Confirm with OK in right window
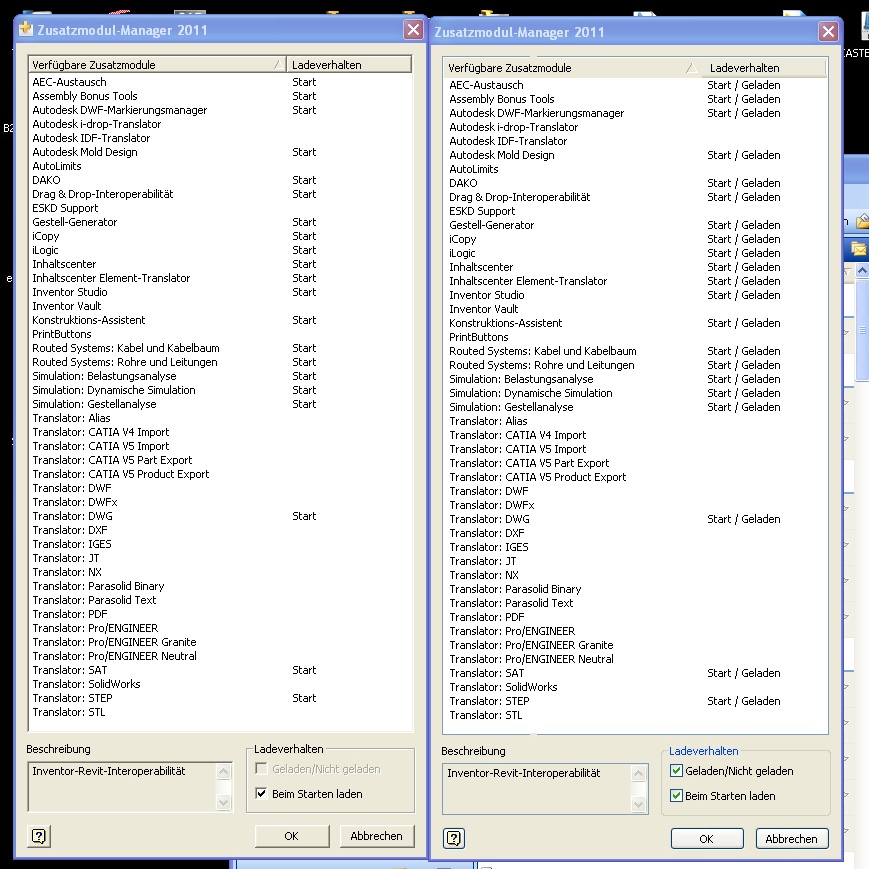The width and height of the screenshot is (869, 869). 707,839
